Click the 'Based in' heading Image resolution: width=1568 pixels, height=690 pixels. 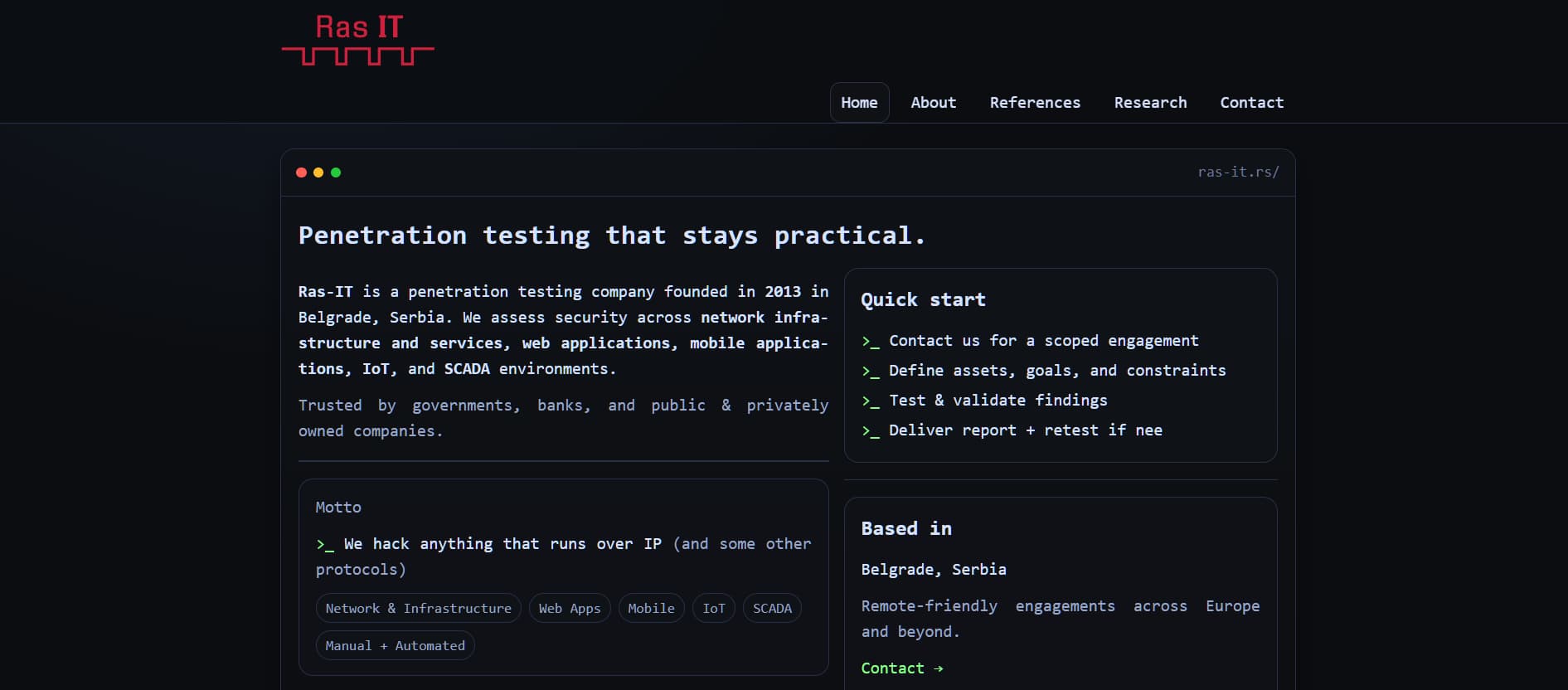[906, 528]
